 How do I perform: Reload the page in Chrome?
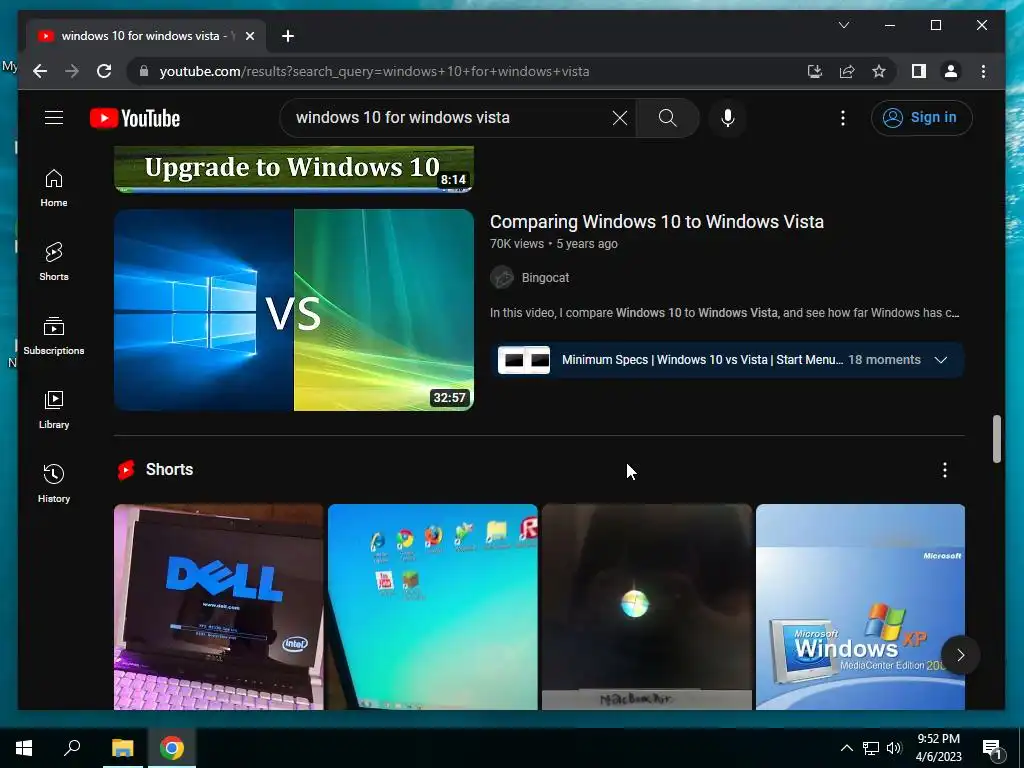tap(104, 71)
